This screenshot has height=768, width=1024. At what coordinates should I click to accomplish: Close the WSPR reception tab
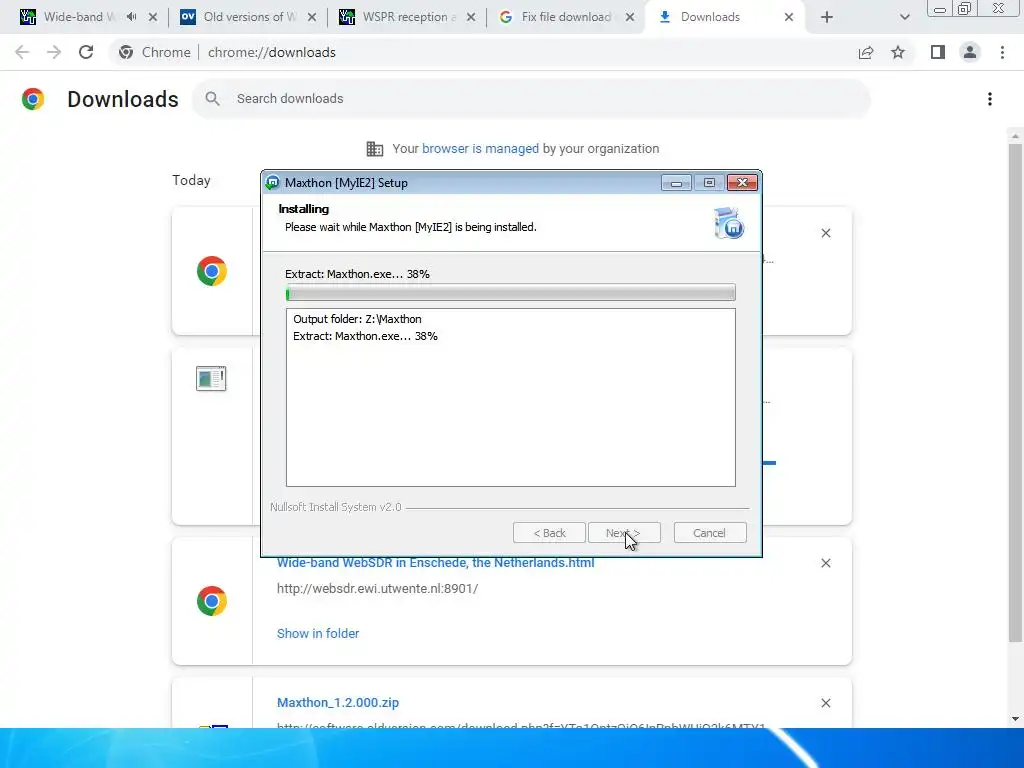[471, 17]
